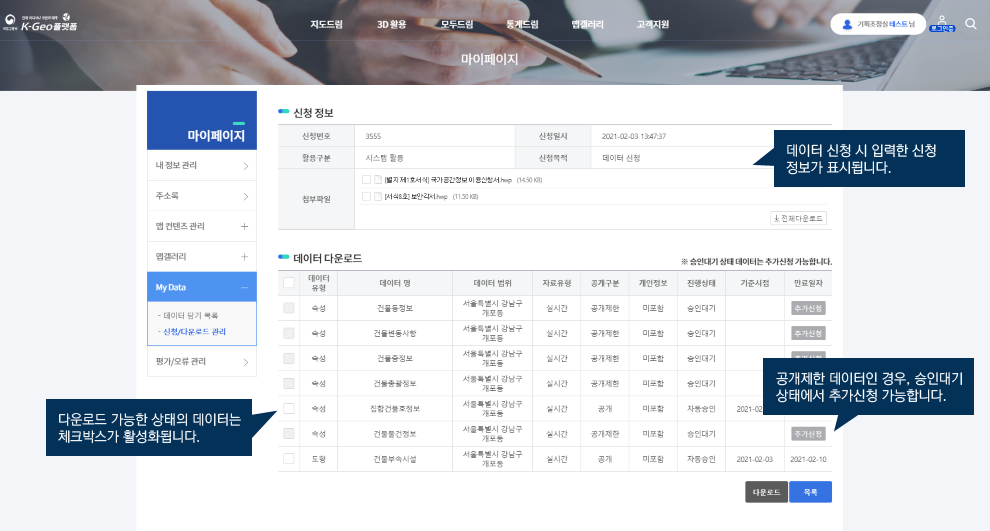Collapse My Data menu with minus icon
The width and height of the screenshot is (990, 531).
[x=244, y=287]
